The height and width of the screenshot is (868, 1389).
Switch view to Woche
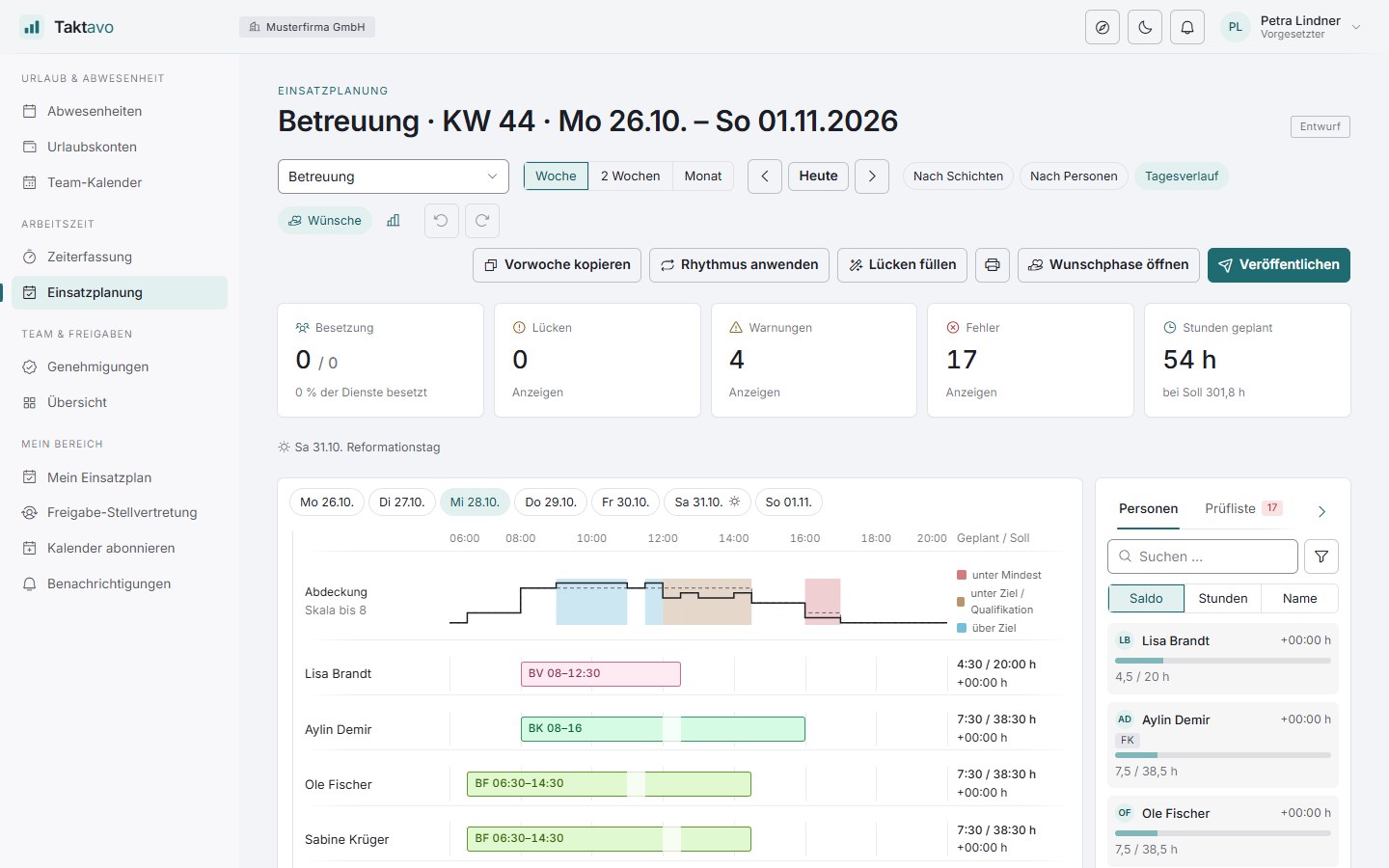coord(556,176)
